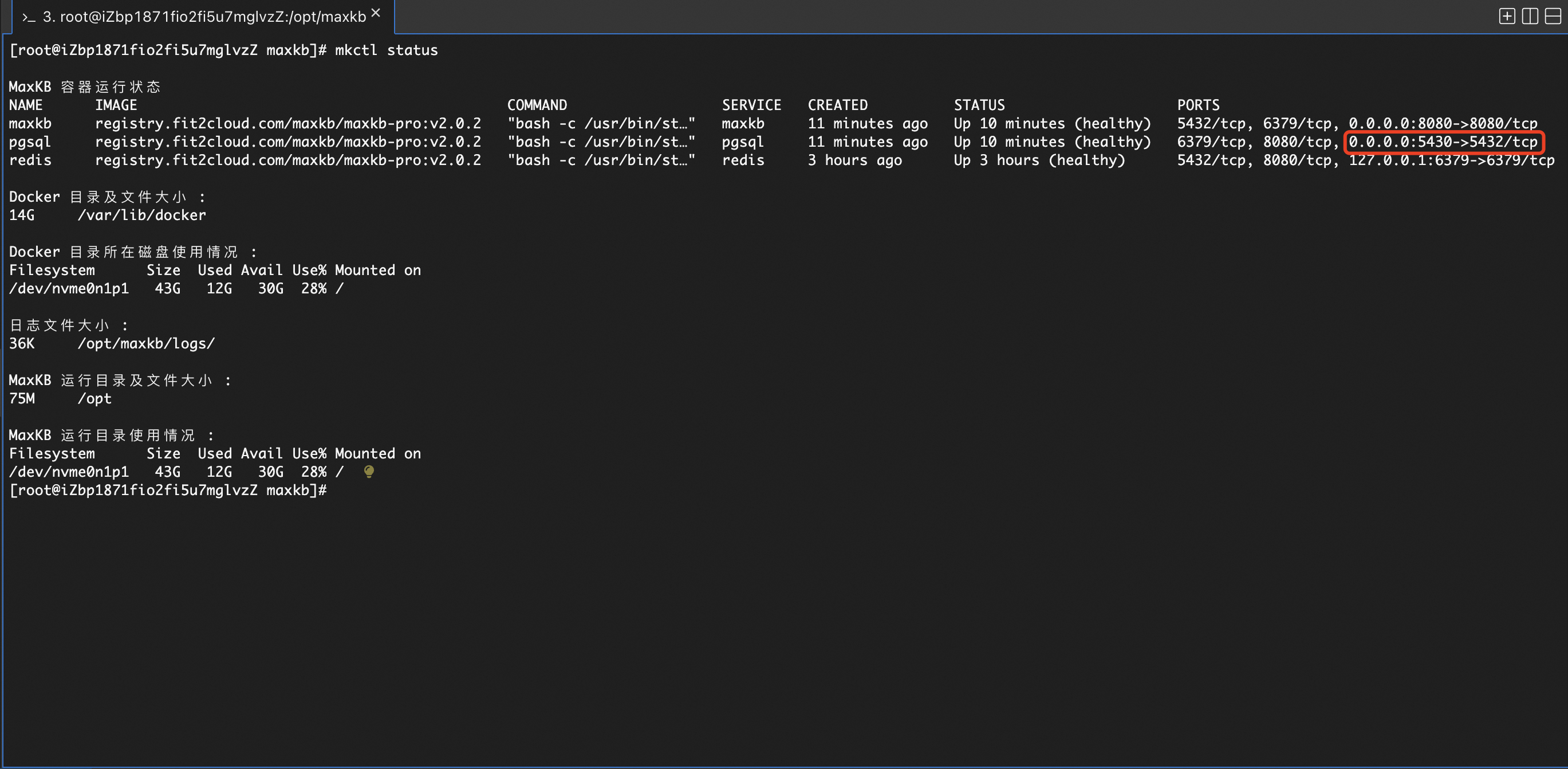Click the 0.0.0.0:8080->8080/tcp port text
Viewport: 1568px width, 769px height.
[1443, 124]
